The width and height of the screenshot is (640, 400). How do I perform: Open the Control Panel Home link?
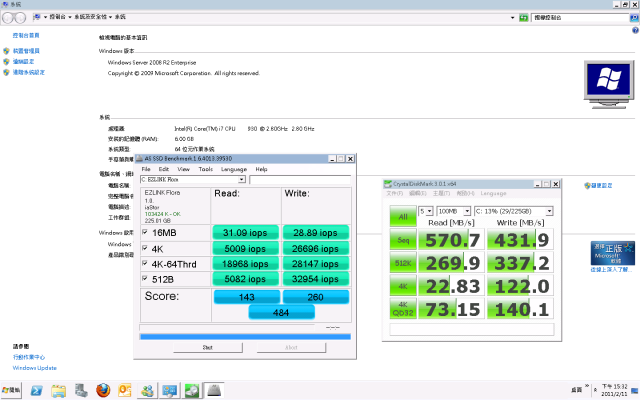tap(26, 36)
